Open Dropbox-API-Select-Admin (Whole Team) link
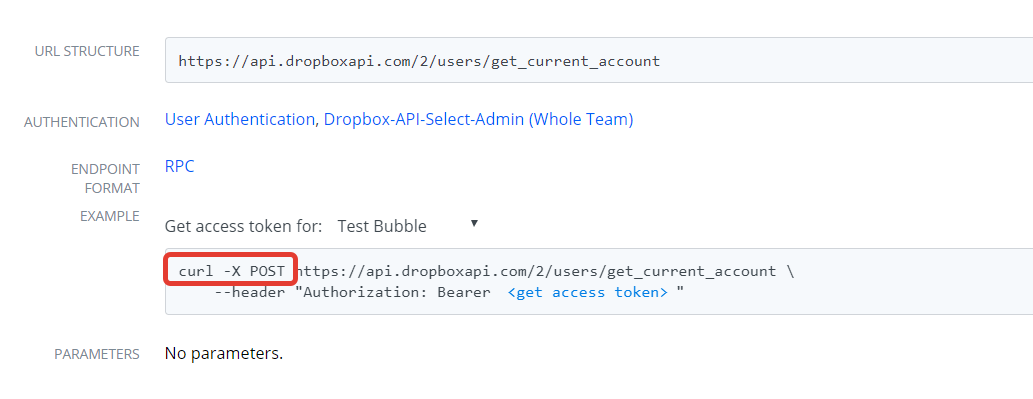This screenshot has width=1033, height=399. pos(478,120)
